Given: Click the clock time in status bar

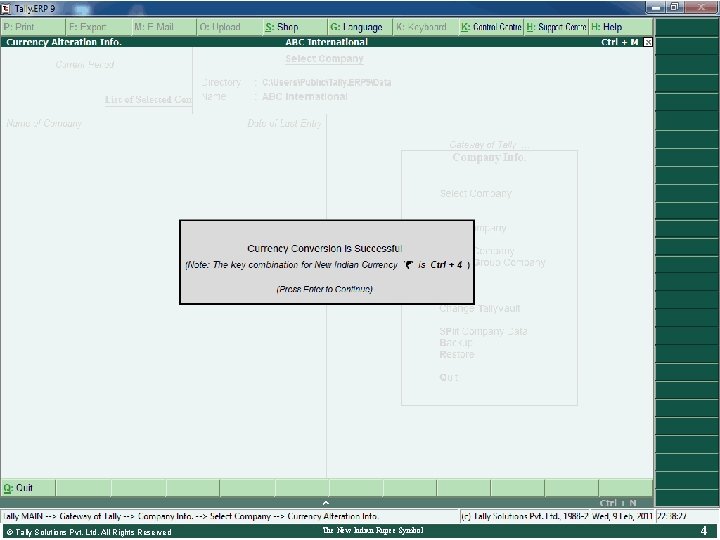Looking at the screenshot, I should (x=672, y=517).
